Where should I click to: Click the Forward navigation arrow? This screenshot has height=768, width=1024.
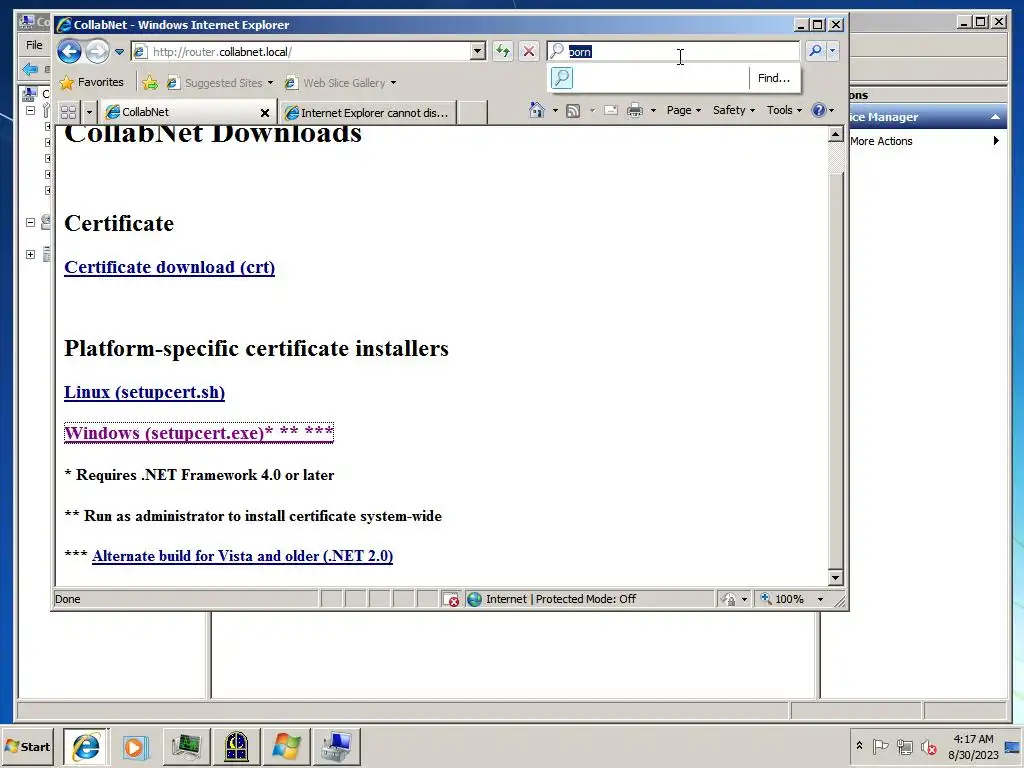point(97,51)
